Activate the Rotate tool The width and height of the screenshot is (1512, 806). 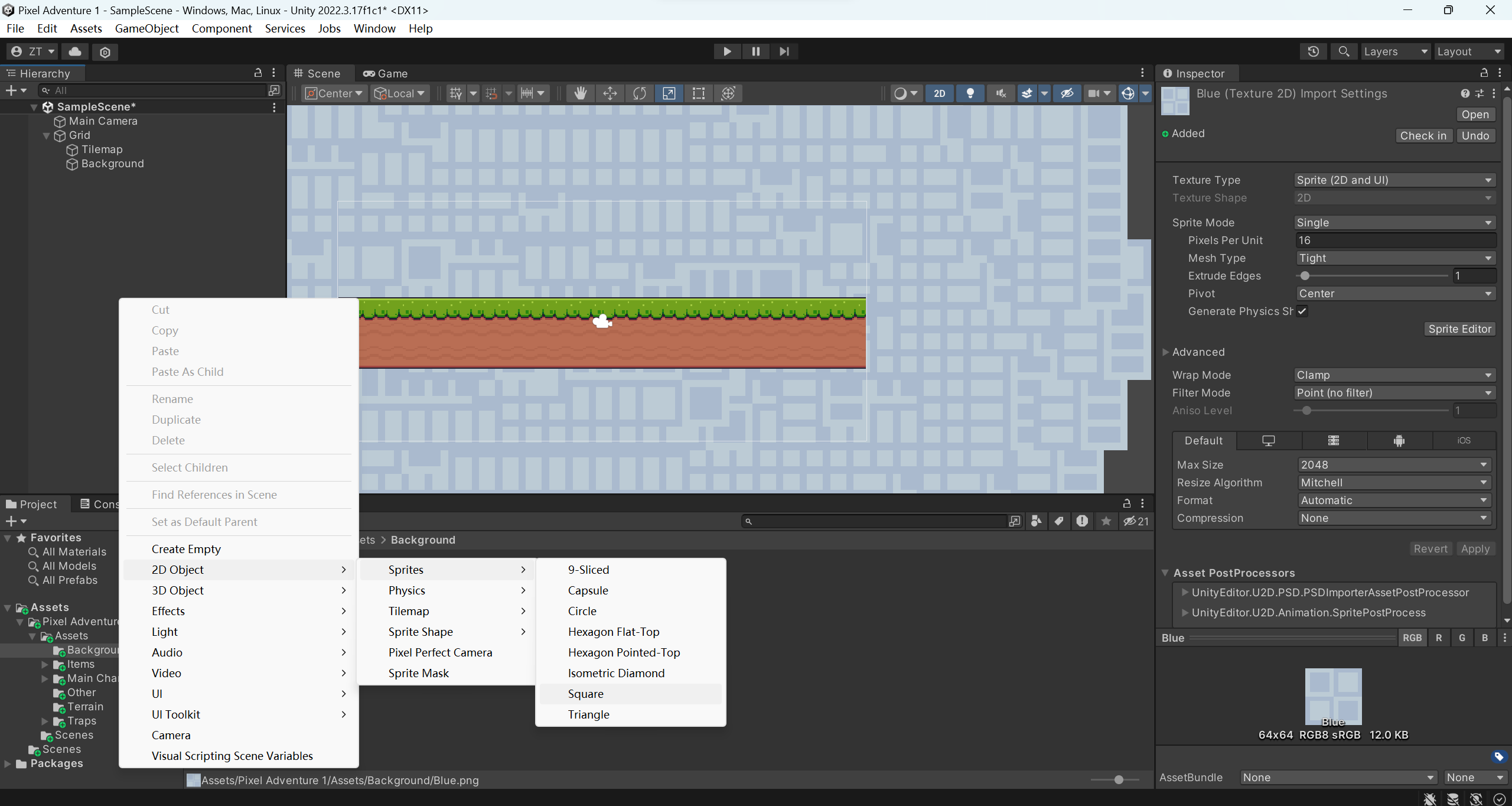tap(639, 93)
